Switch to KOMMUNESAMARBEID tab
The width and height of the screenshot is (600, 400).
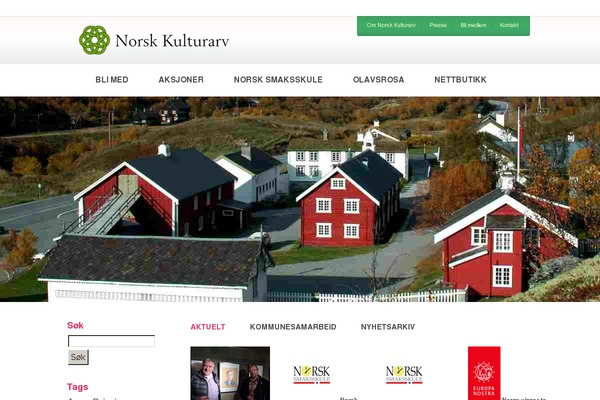(293, 327)
